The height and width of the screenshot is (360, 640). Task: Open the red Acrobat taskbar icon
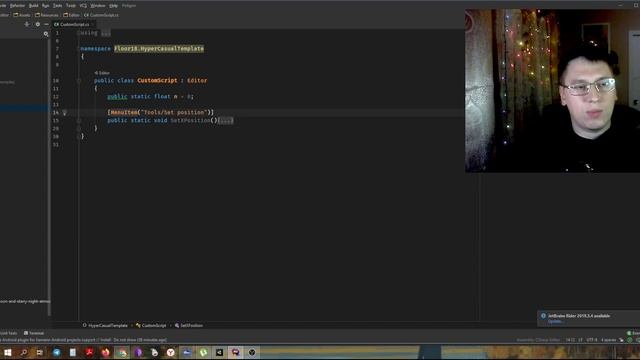point(89,352)
